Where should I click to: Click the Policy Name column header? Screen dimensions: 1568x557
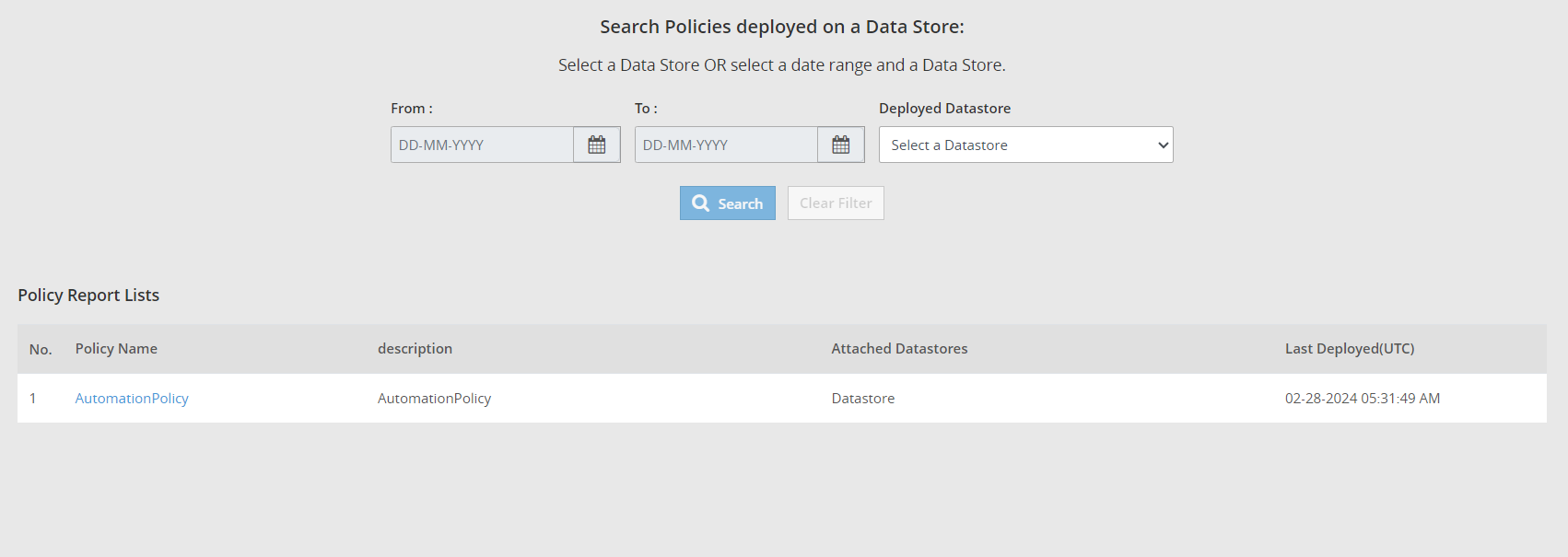pos(116,349)
